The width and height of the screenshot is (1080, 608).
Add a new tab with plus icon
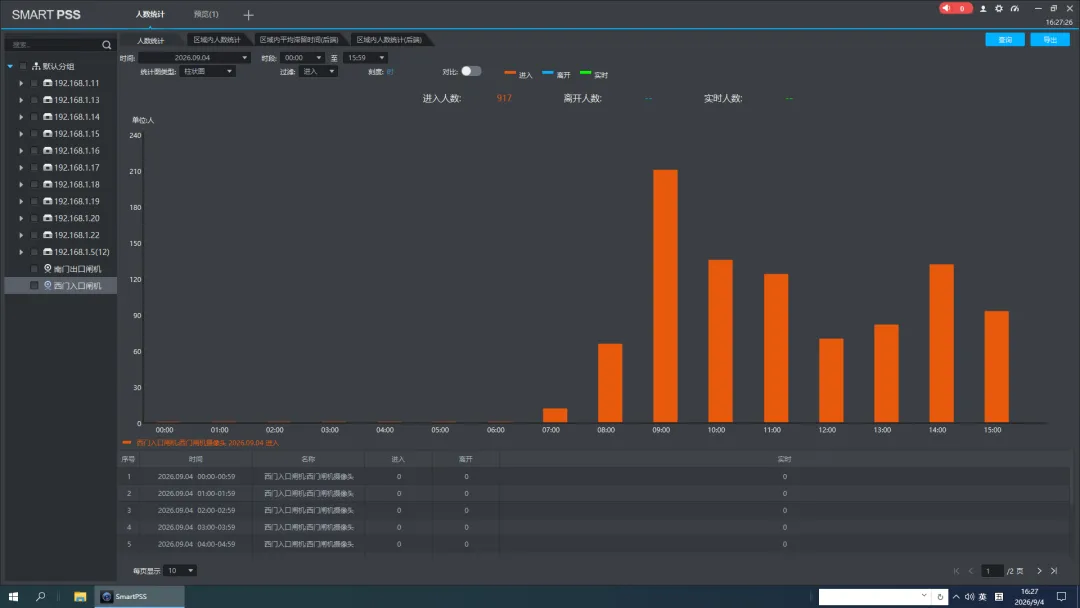pyautogui.click(x=249, y=14)
